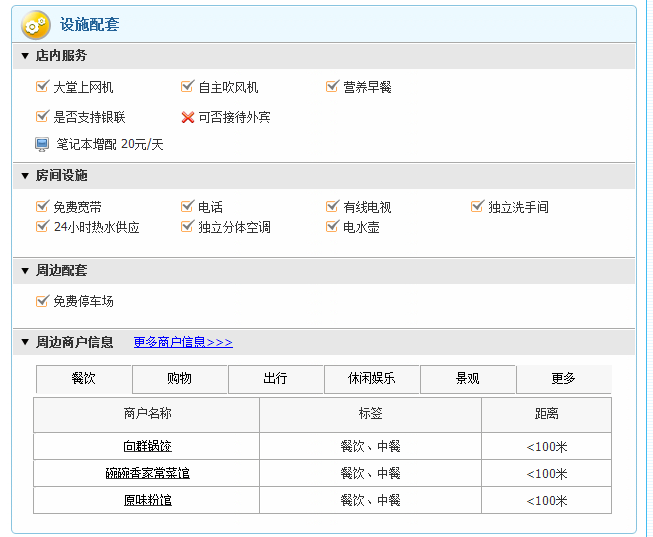The width and height of the screenshot is (653, 537).
Task: Open the 原味粉馆 merchant link
Action: coord(147,500)
